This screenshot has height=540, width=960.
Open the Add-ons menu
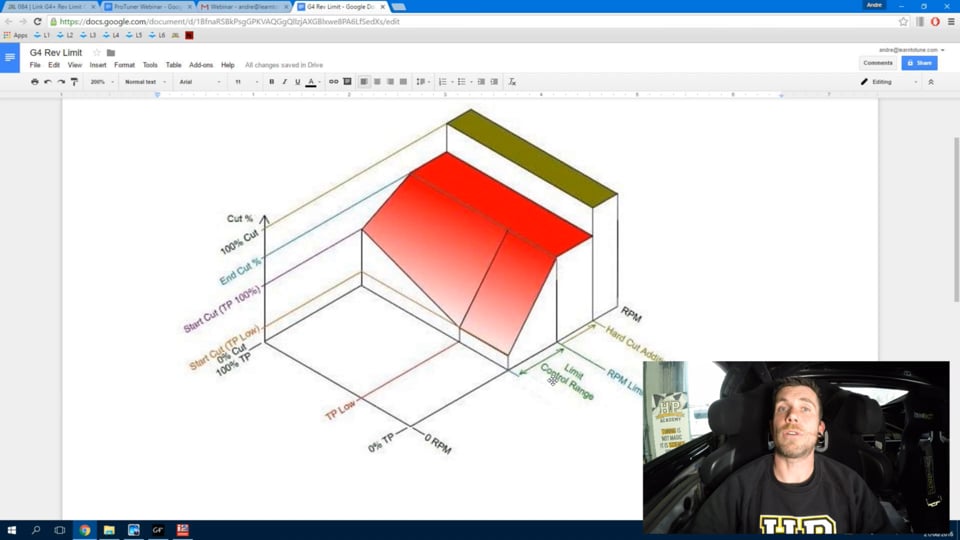(201, 65)
